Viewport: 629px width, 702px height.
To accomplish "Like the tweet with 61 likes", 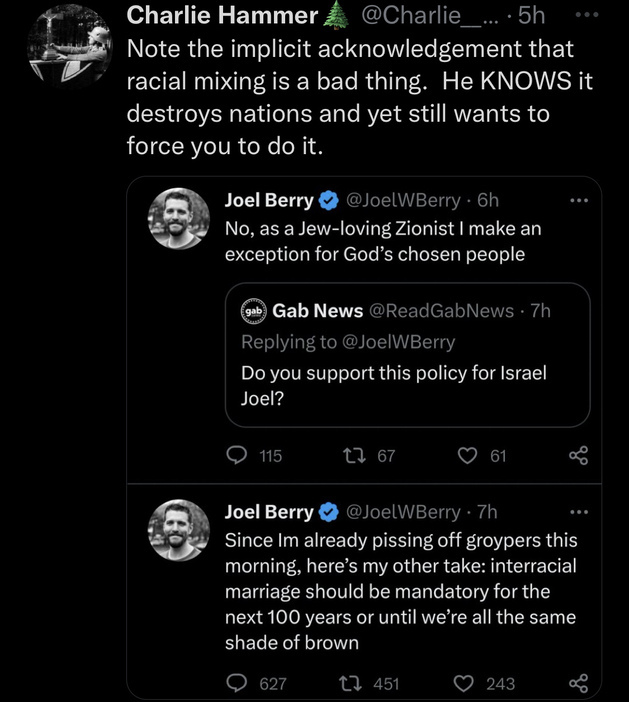I will [x=469, y=455].
